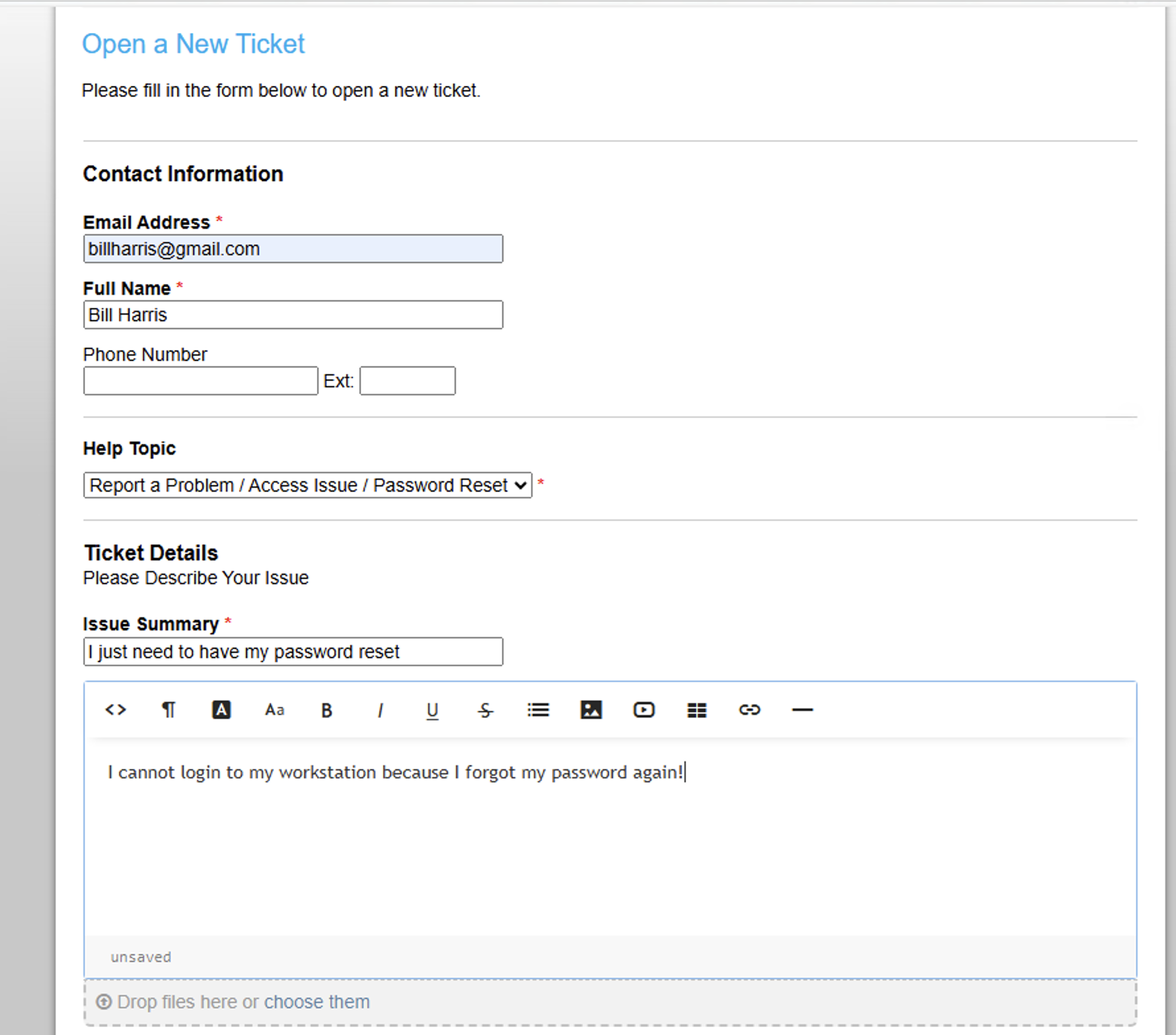Insert a table into the description
The image size is (1176, 1035).
(x=697, y=710)
